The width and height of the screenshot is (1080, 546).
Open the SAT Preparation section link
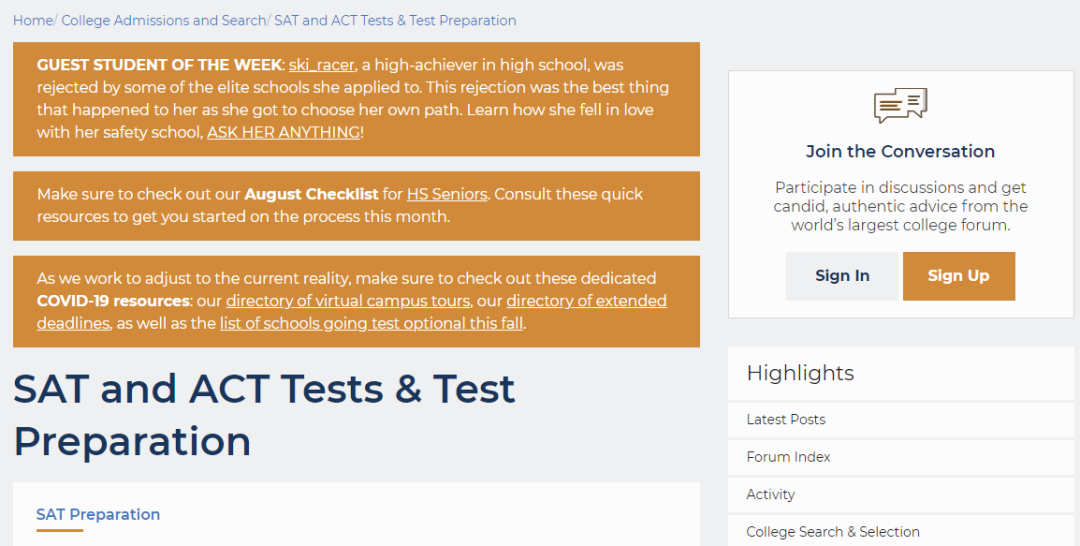pos(98,514)
